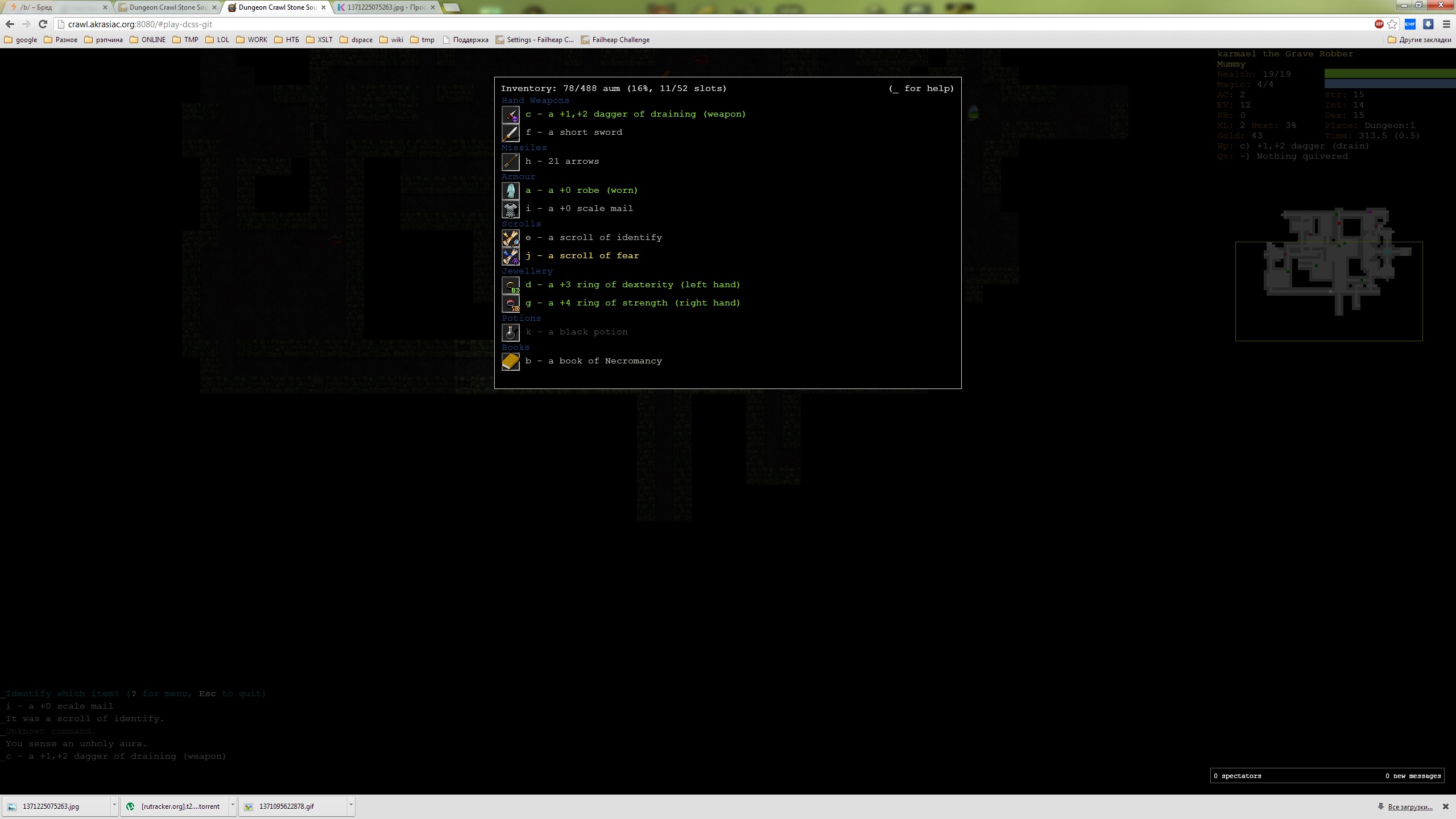
Task: Expand the rutracker torrent download options arrow
Action: point(233,806)
